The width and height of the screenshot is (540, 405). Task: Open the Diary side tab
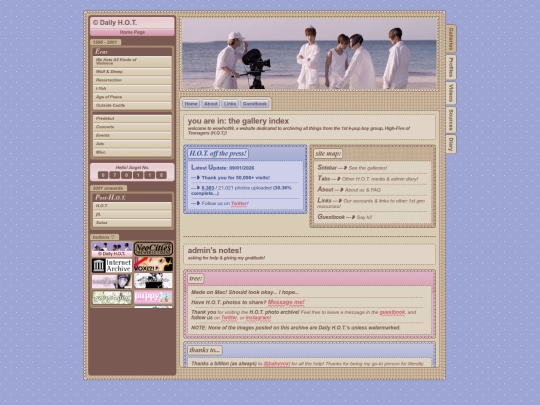451,144
